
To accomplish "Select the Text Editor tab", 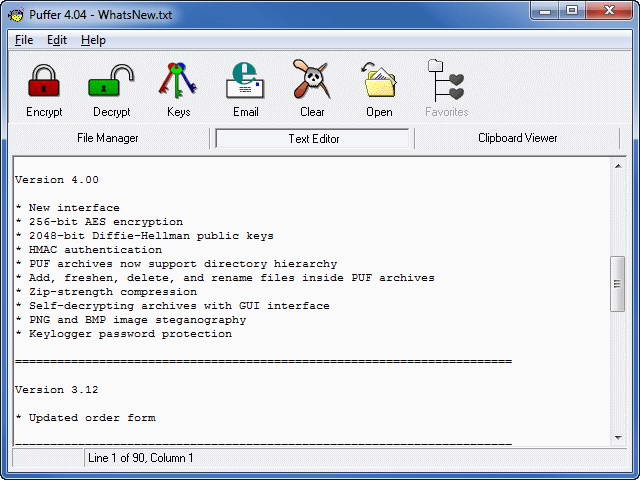I will [313, 139].
